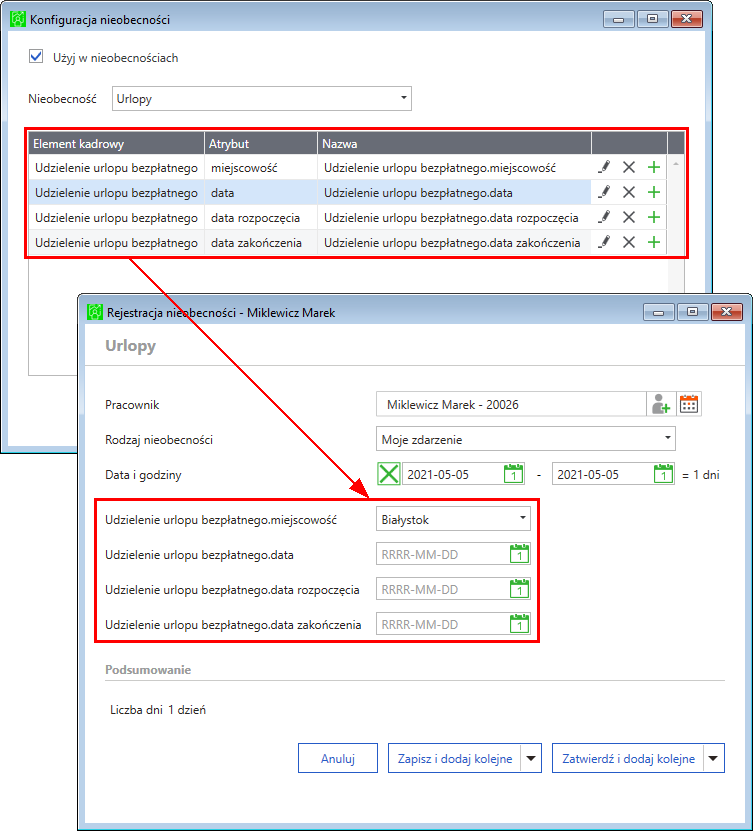Click the data rozpoczęcia date input field
The image size is (753, 831).
tap(441, 589)
